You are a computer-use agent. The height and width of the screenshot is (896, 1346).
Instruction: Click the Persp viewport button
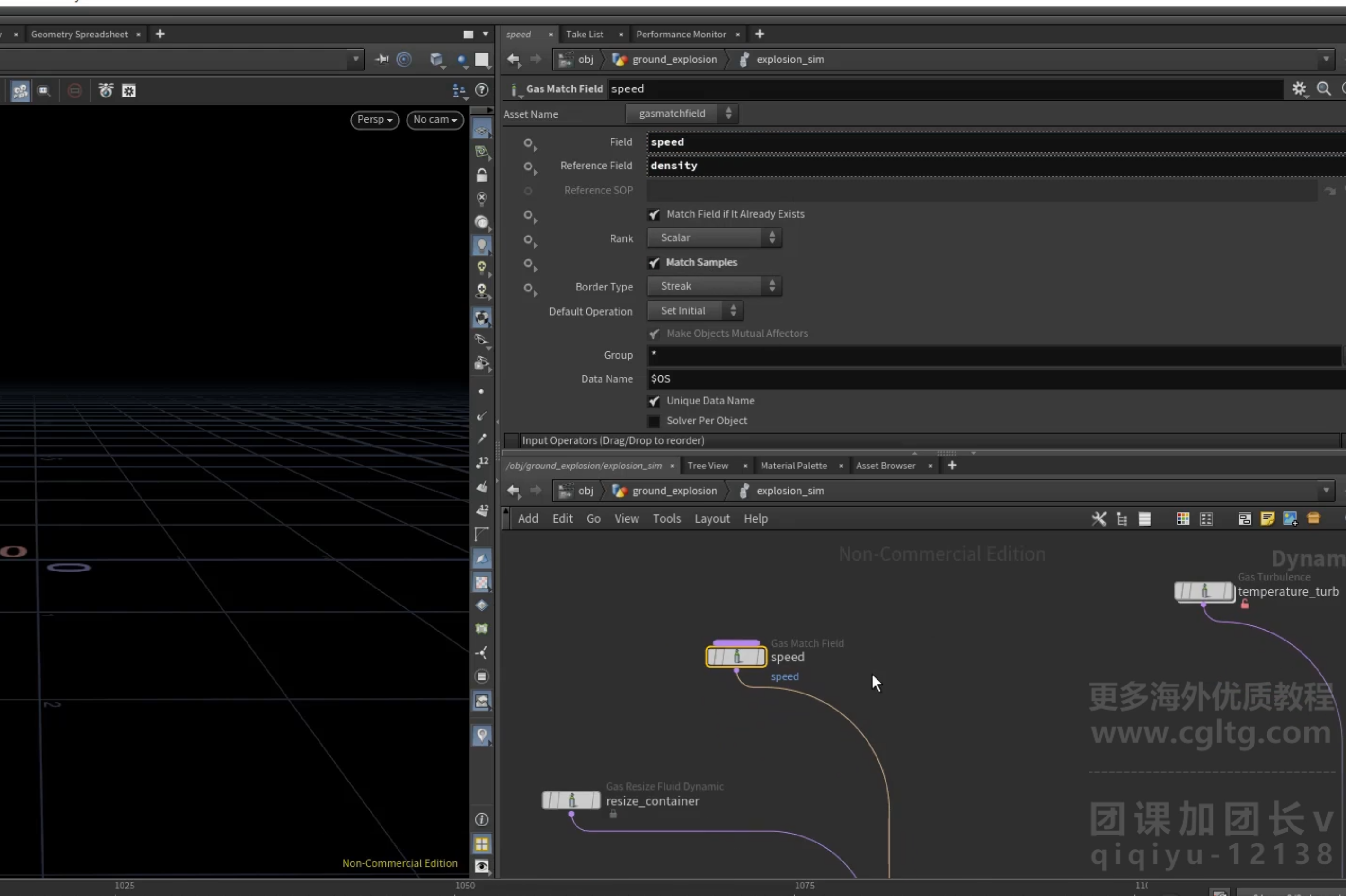(x=374, y=119)
